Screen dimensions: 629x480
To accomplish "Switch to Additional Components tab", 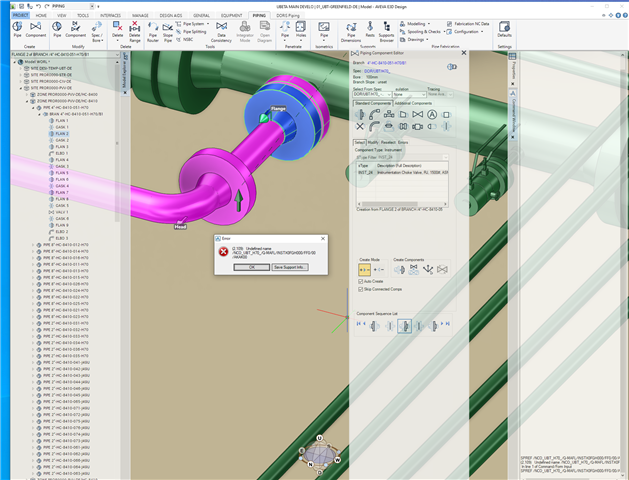I will click(x=413, y=103).
